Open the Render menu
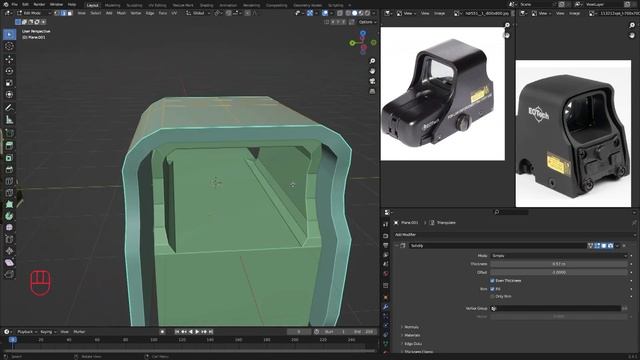The image size is (640, 360). (x=39, y=4)
